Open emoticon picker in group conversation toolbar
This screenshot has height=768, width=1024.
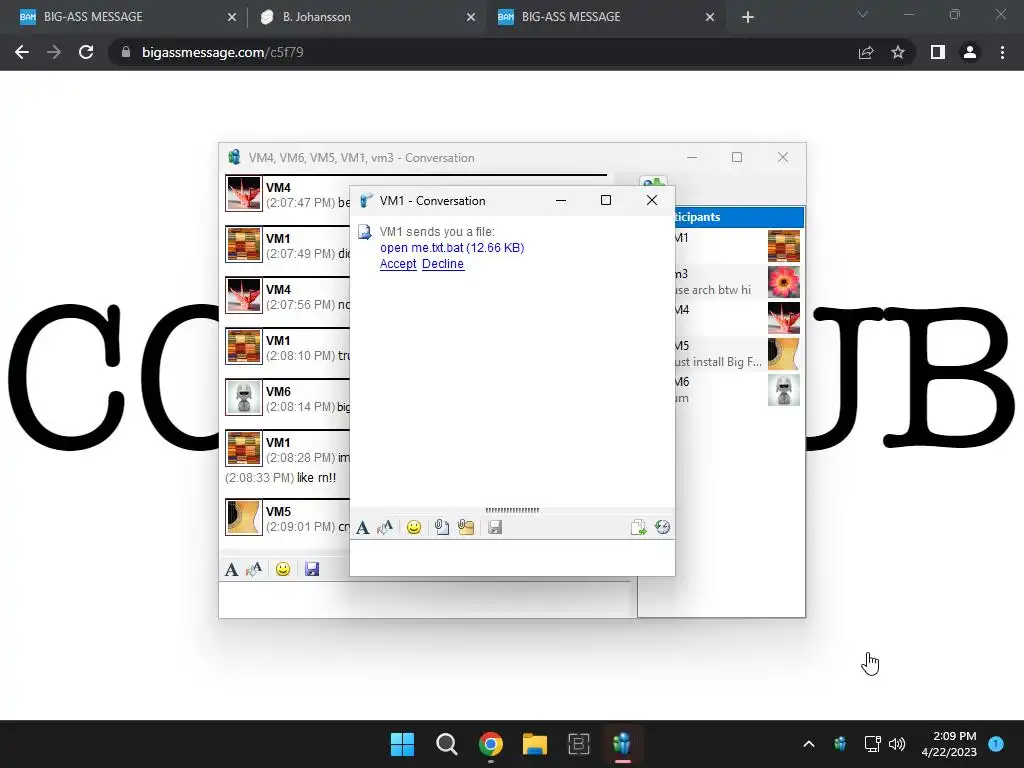[x=283, y=569]
